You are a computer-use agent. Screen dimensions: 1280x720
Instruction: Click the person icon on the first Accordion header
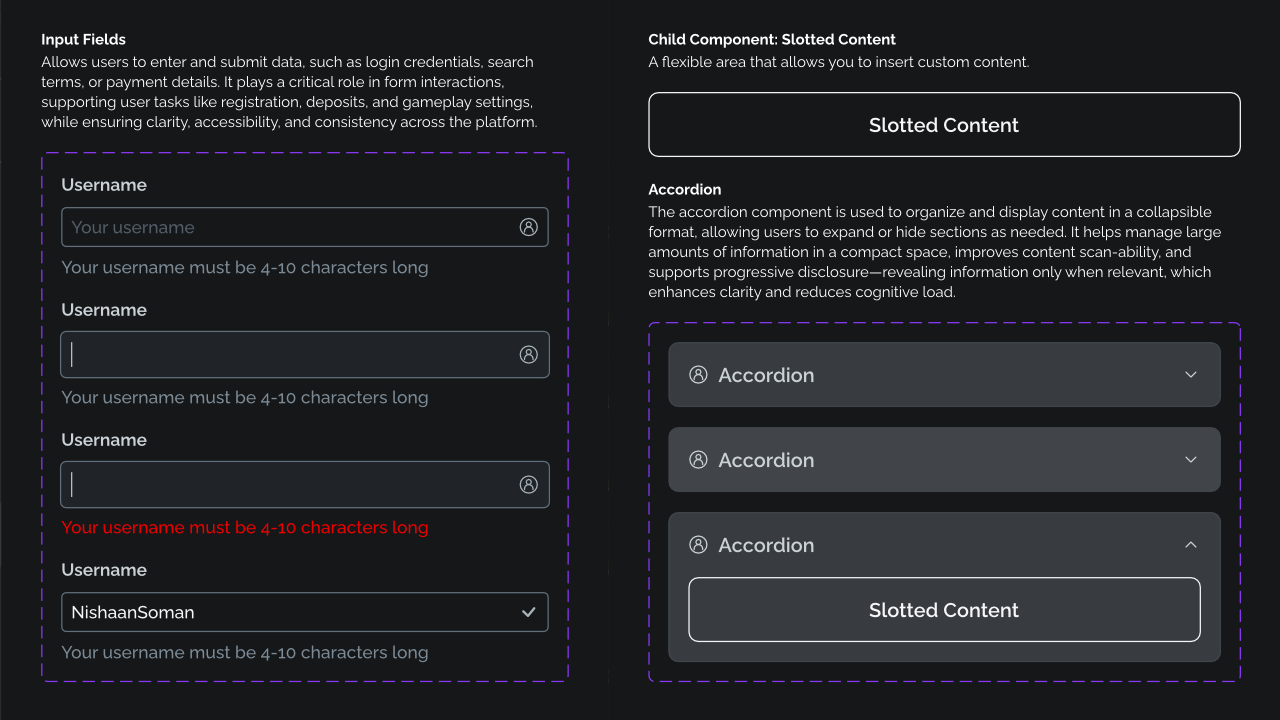pos(698,374)
